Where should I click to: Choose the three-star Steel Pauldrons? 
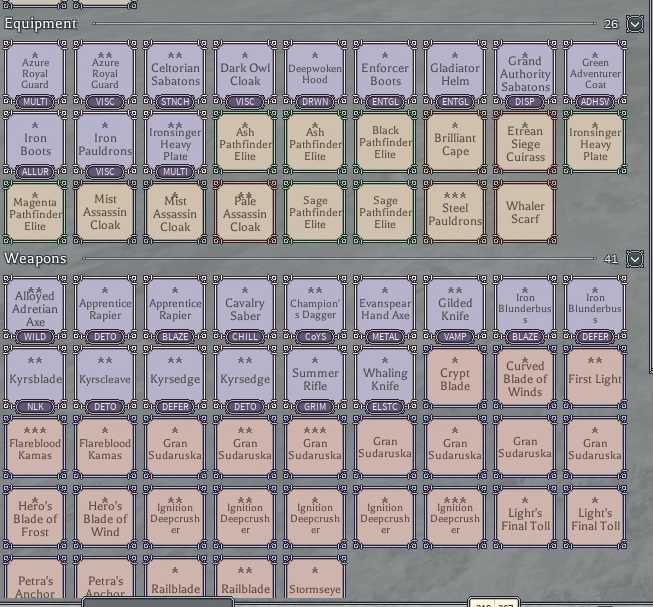coord(455,212)
